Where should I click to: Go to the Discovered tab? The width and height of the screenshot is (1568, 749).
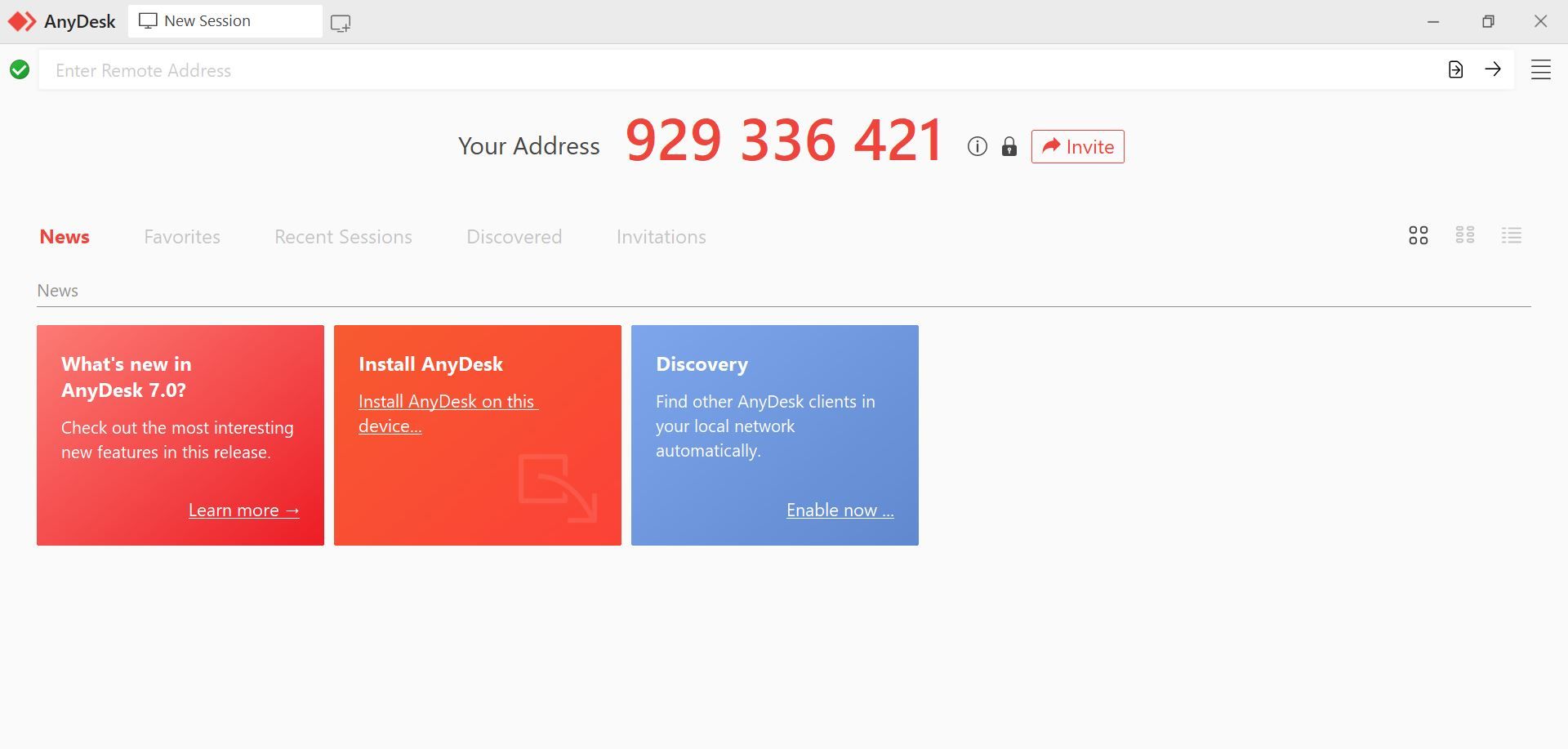point(514,237)
